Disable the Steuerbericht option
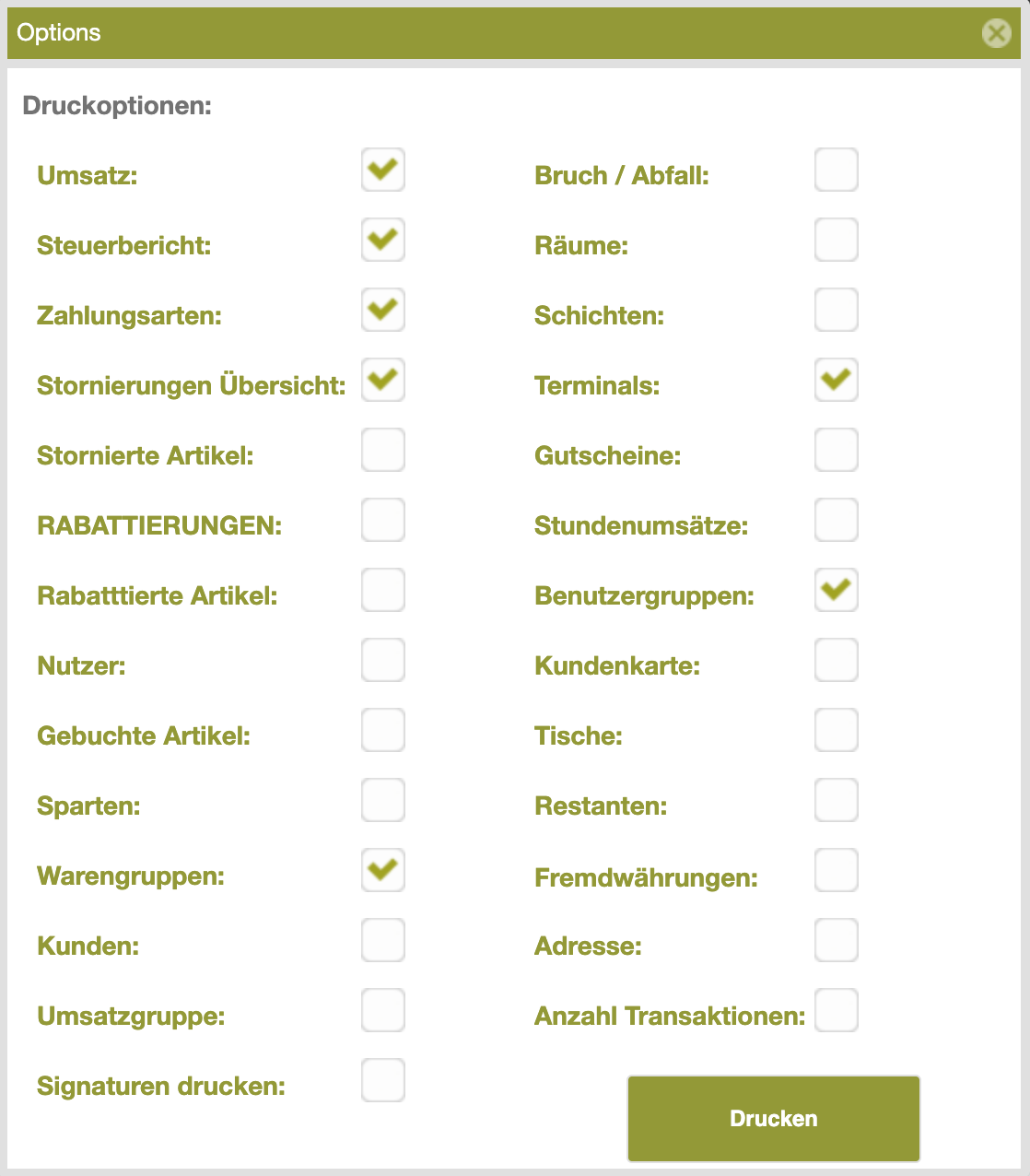The width and height of the screenshot is (1030, 1176). pos(383,240)
